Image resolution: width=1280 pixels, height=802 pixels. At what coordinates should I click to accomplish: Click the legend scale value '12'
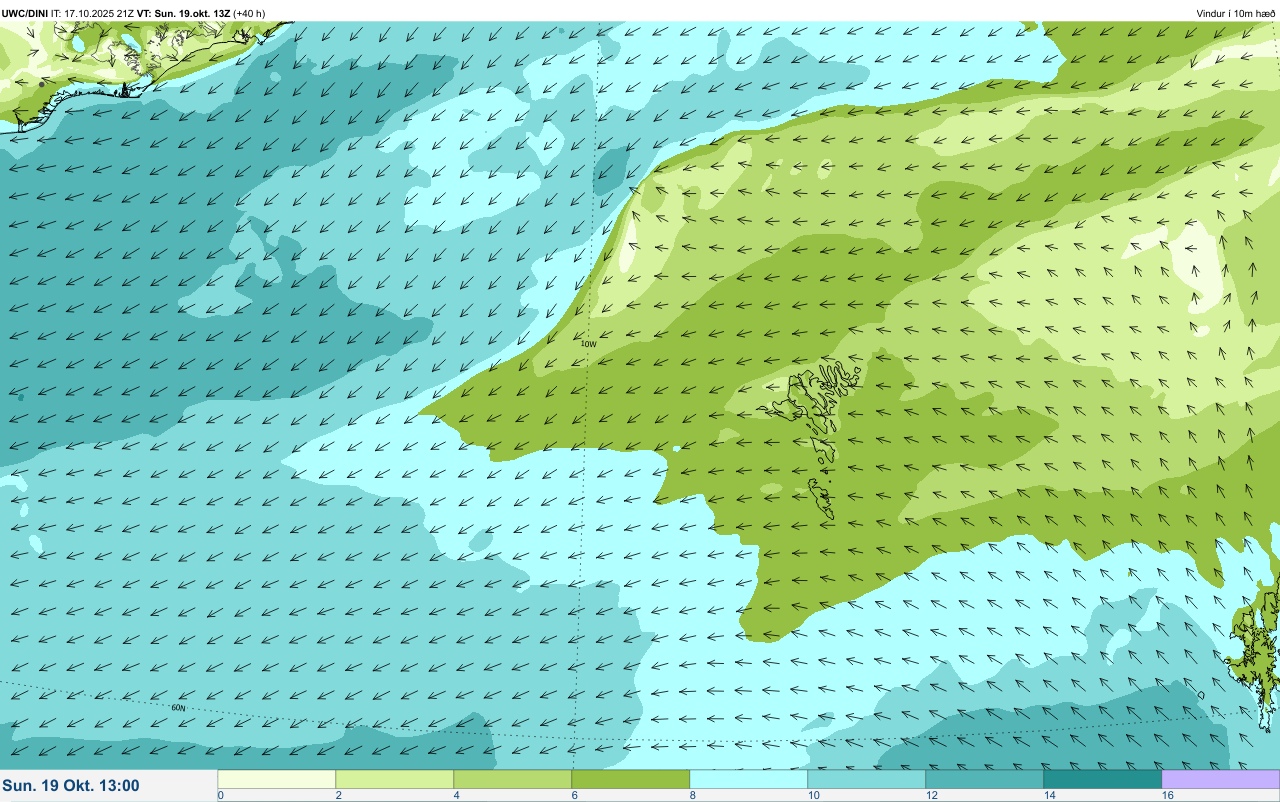(x=931, y=795)
